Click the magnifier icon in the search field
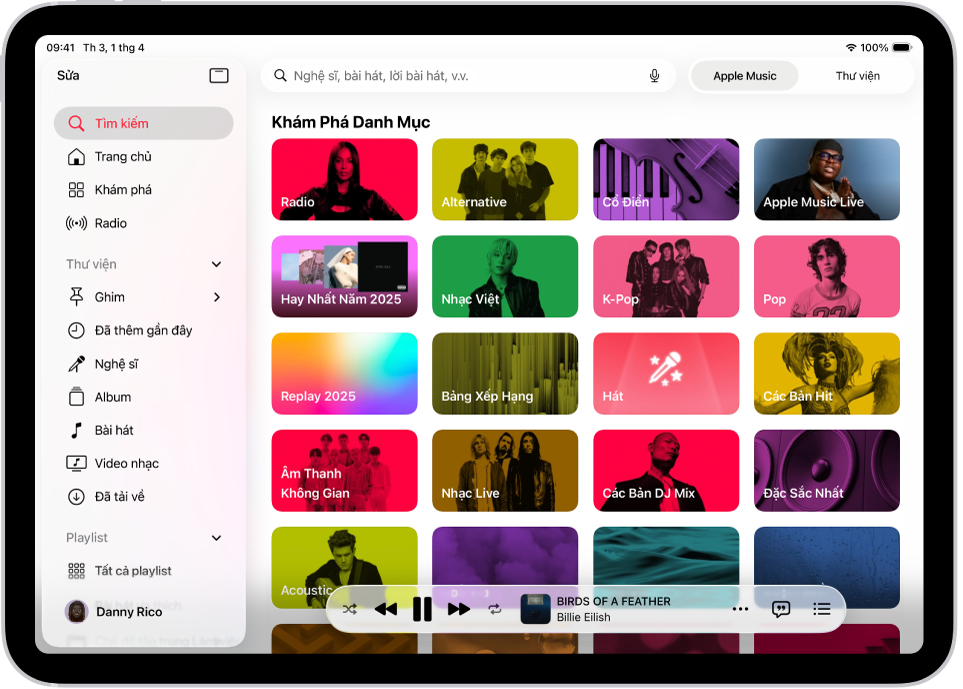 280,76
